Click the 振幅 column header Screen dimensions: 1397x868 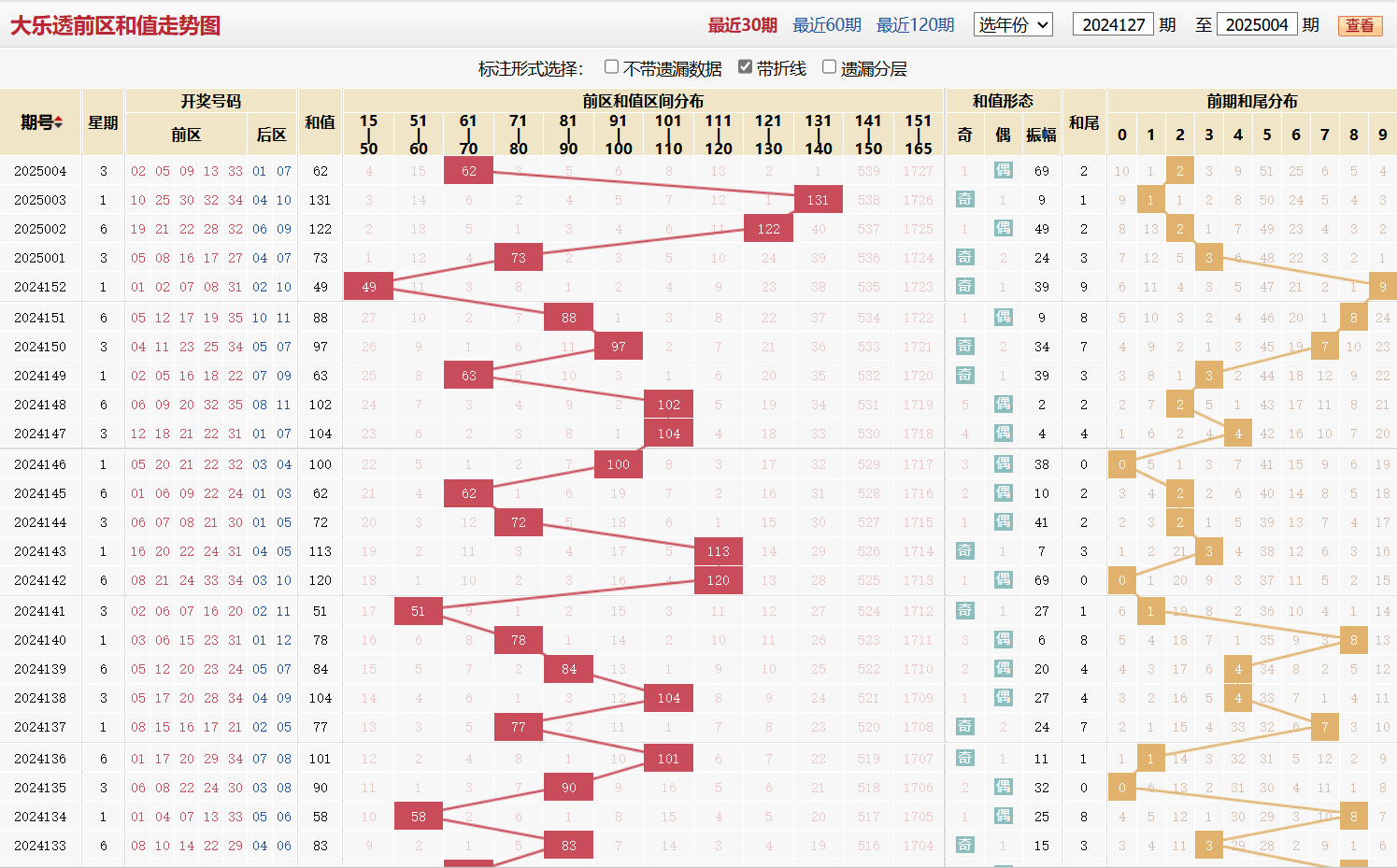pos(1041,135)
